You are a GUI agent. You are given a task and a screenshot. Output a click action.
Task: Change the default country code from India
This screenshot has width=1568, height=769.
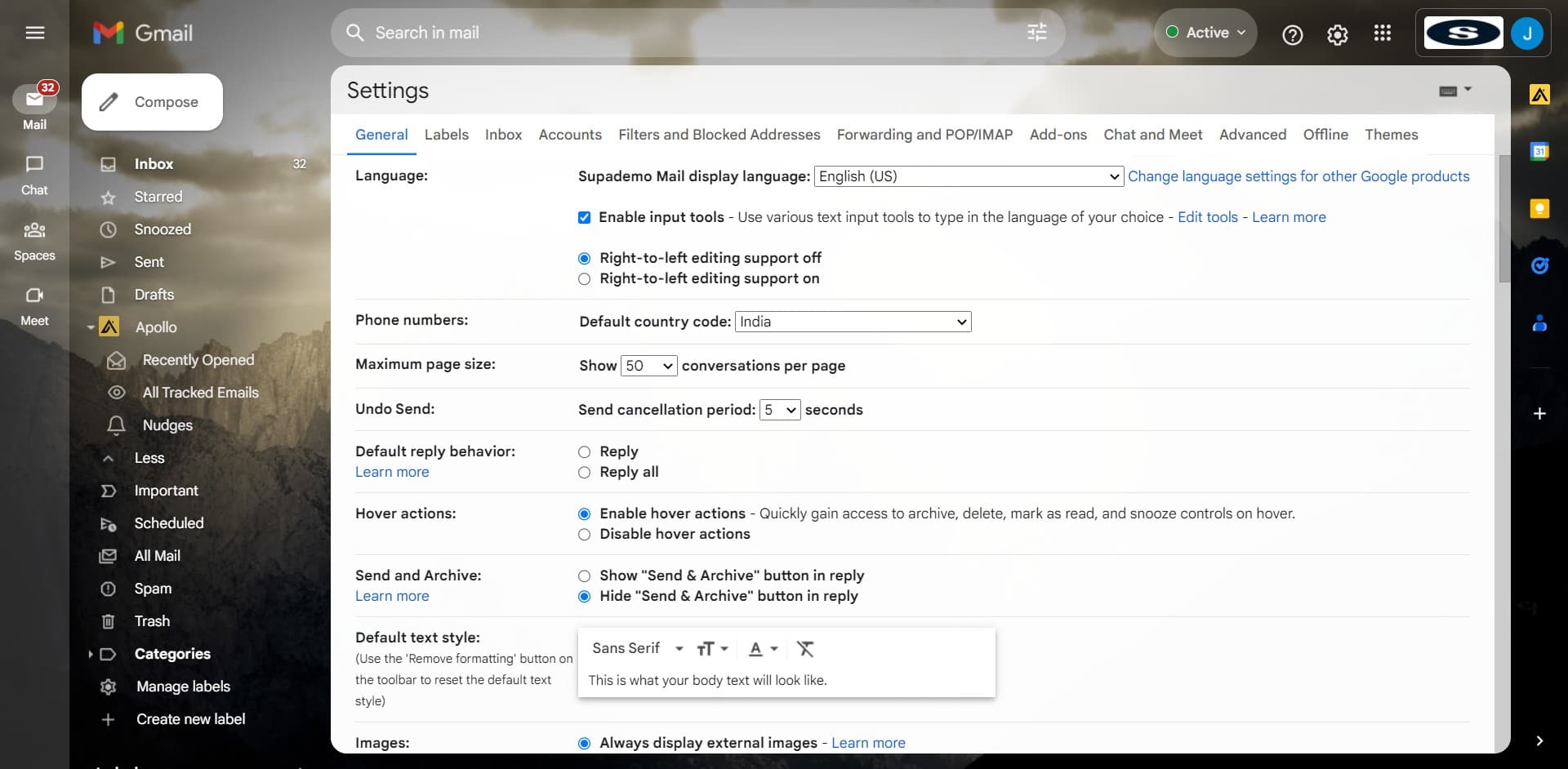coord(852,322)
